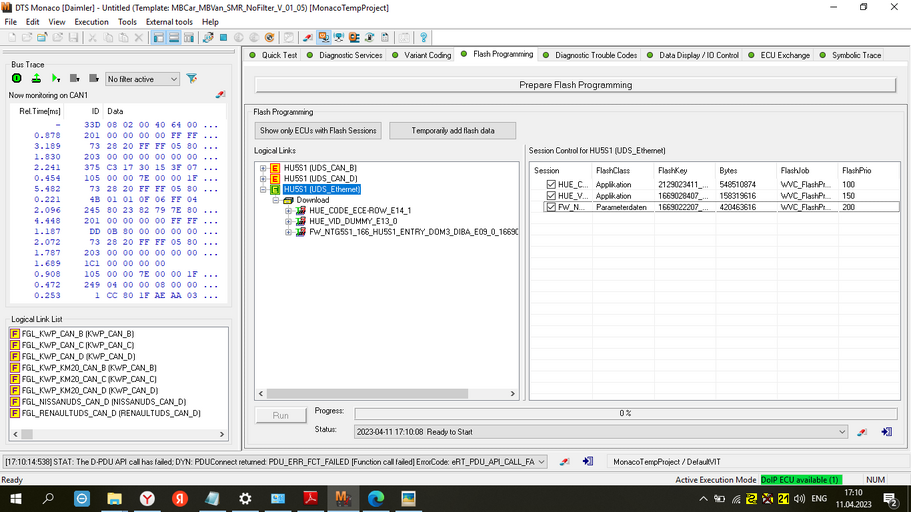Expand HU5S1 (UDS_CAN_B) tree node
The image size is (911, 512).
point(263,168)
